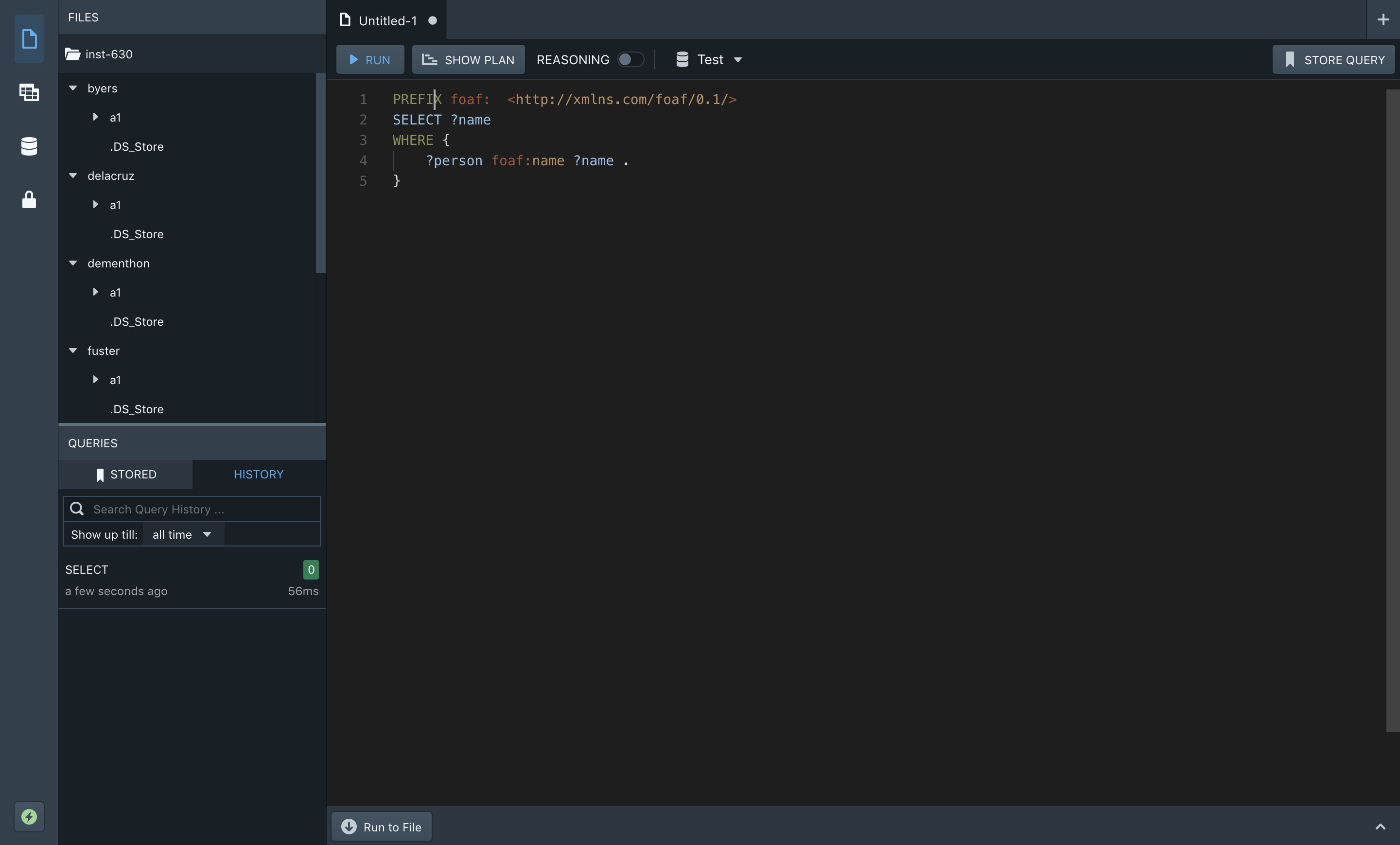Click 'foaf:name' on editor line 4
This screenshot has width=1400, height=845.
click(x=528, y=161)
